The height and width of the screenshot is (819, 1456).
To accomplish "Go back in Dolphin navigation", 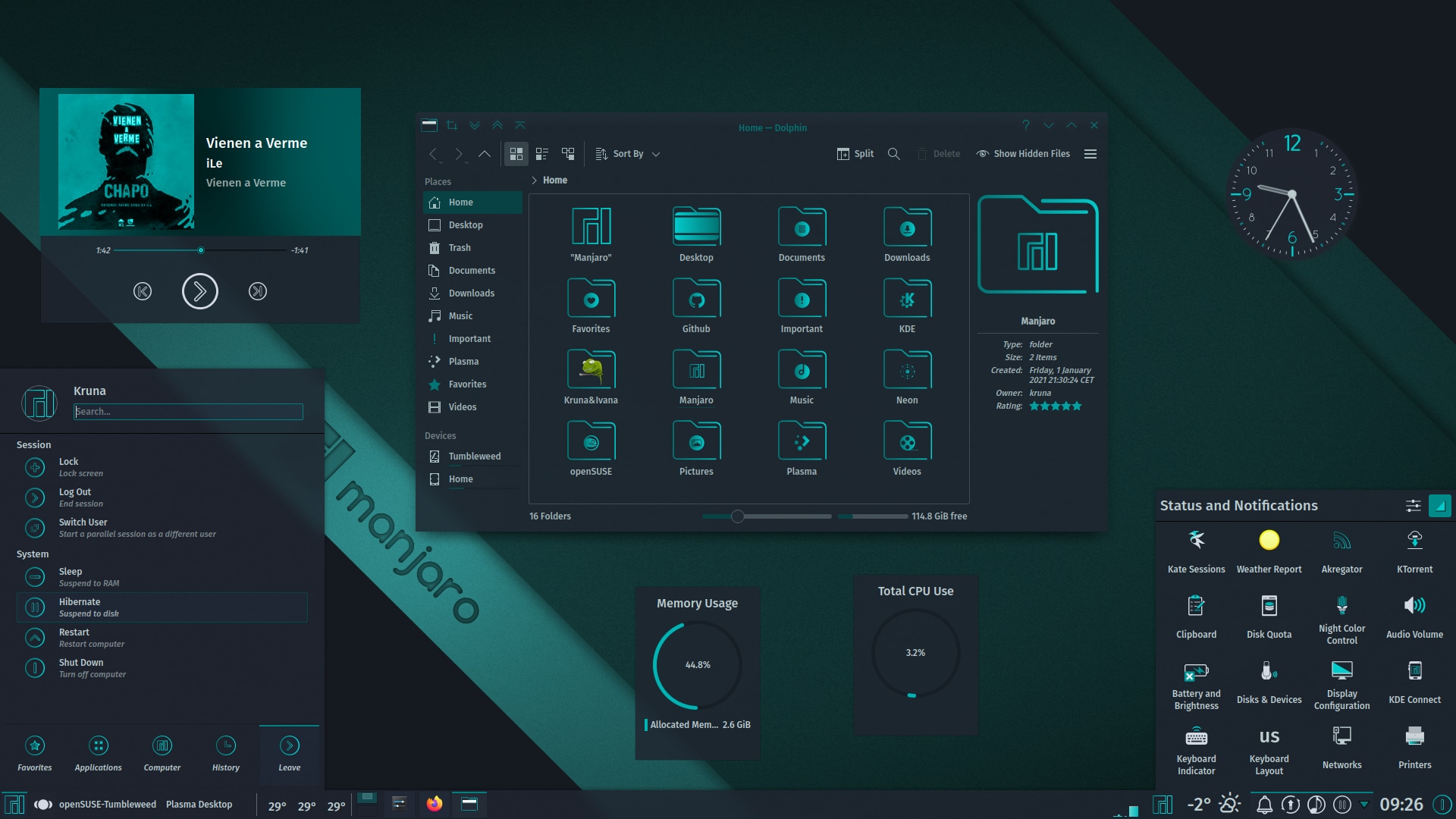I will [433, 154].
